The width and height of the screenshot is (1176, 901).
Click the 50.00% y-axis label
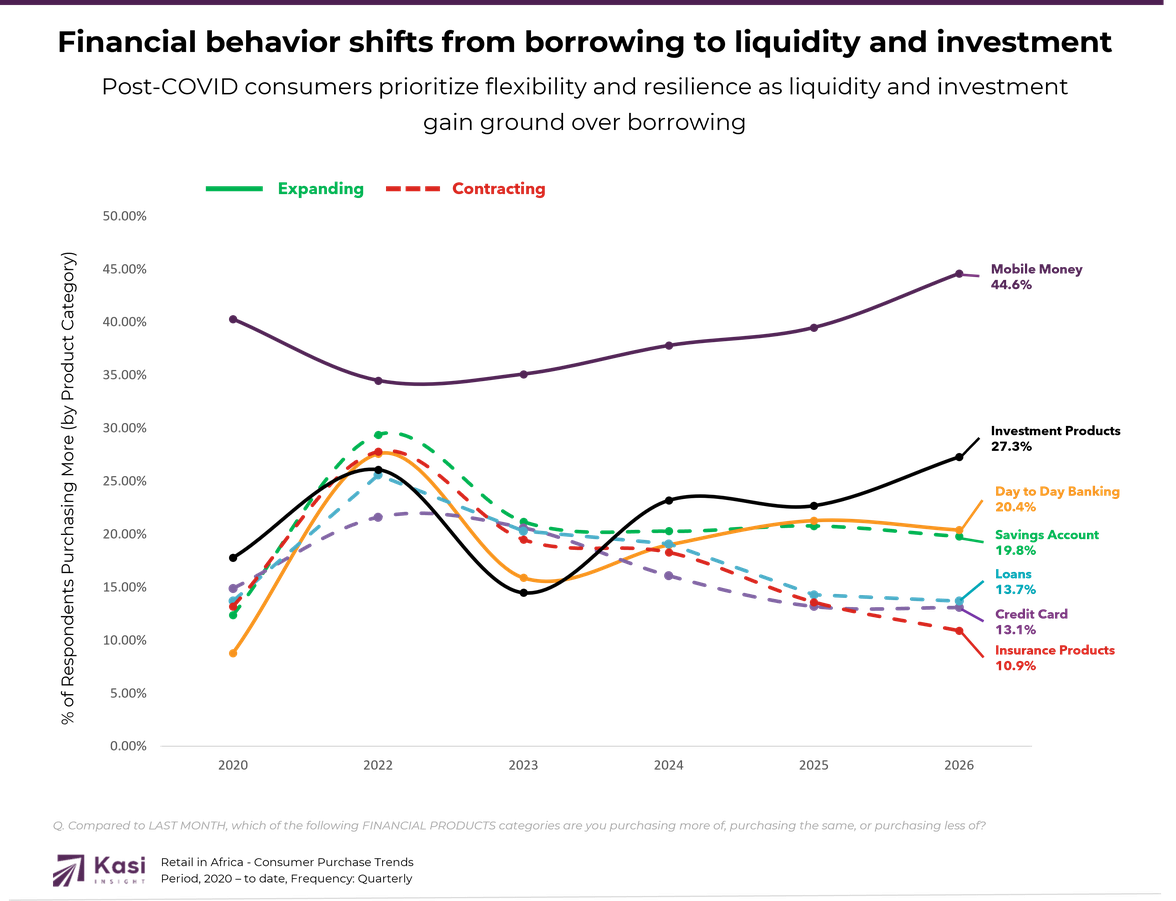(125, 217)
